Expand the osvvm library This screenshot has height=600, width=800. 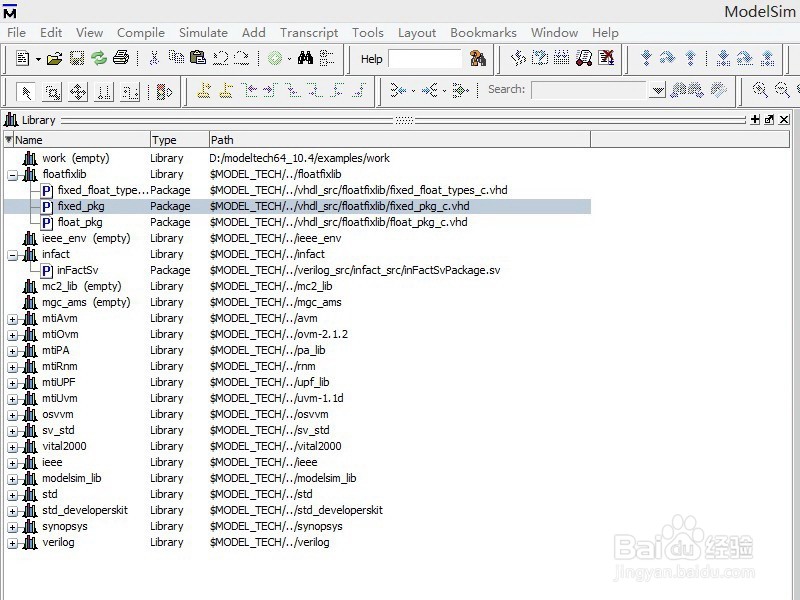pos(12,416)
